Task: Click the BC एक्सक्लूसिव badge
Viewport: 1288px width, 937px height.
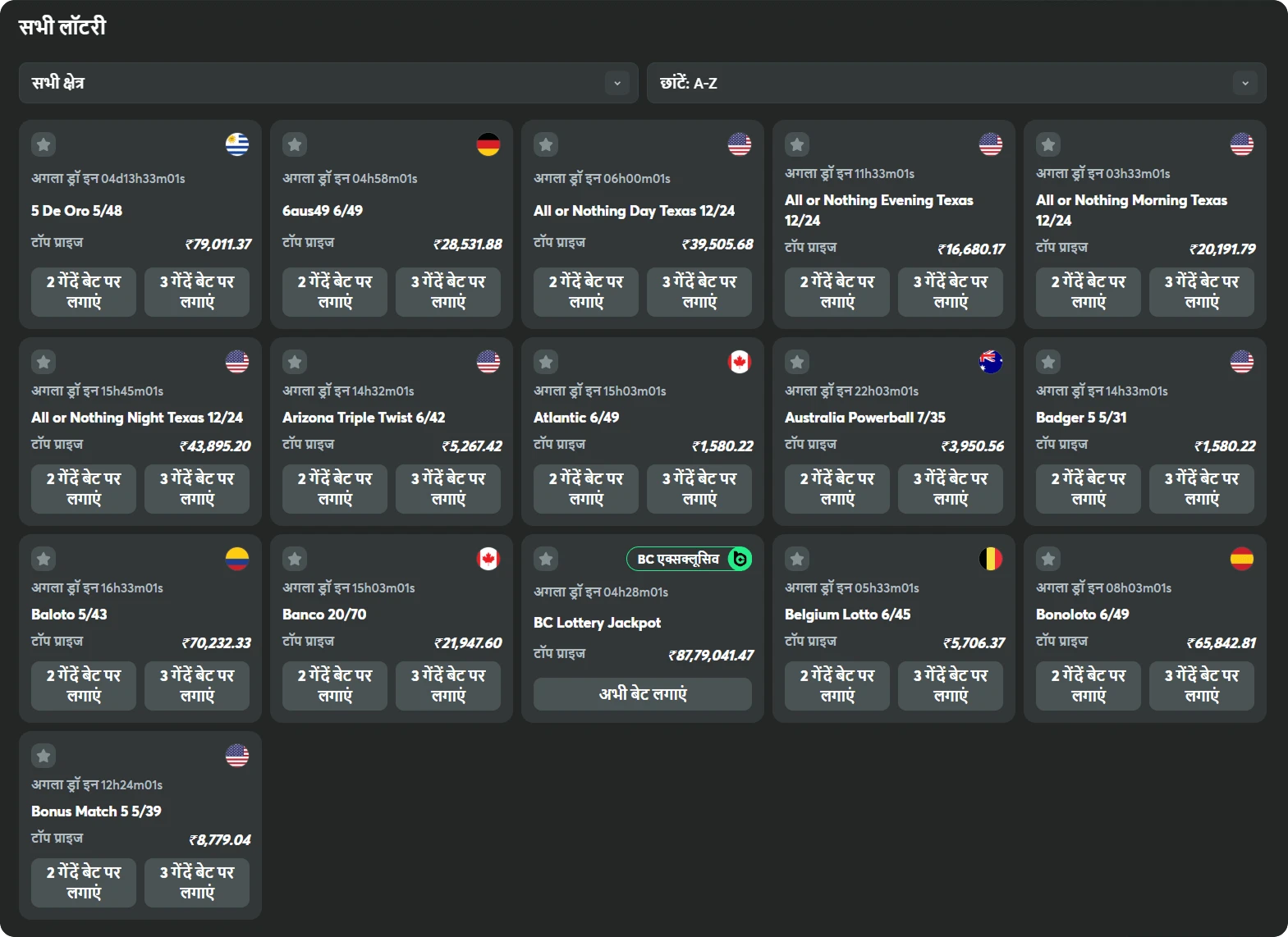Action: [x=678, y=559]
